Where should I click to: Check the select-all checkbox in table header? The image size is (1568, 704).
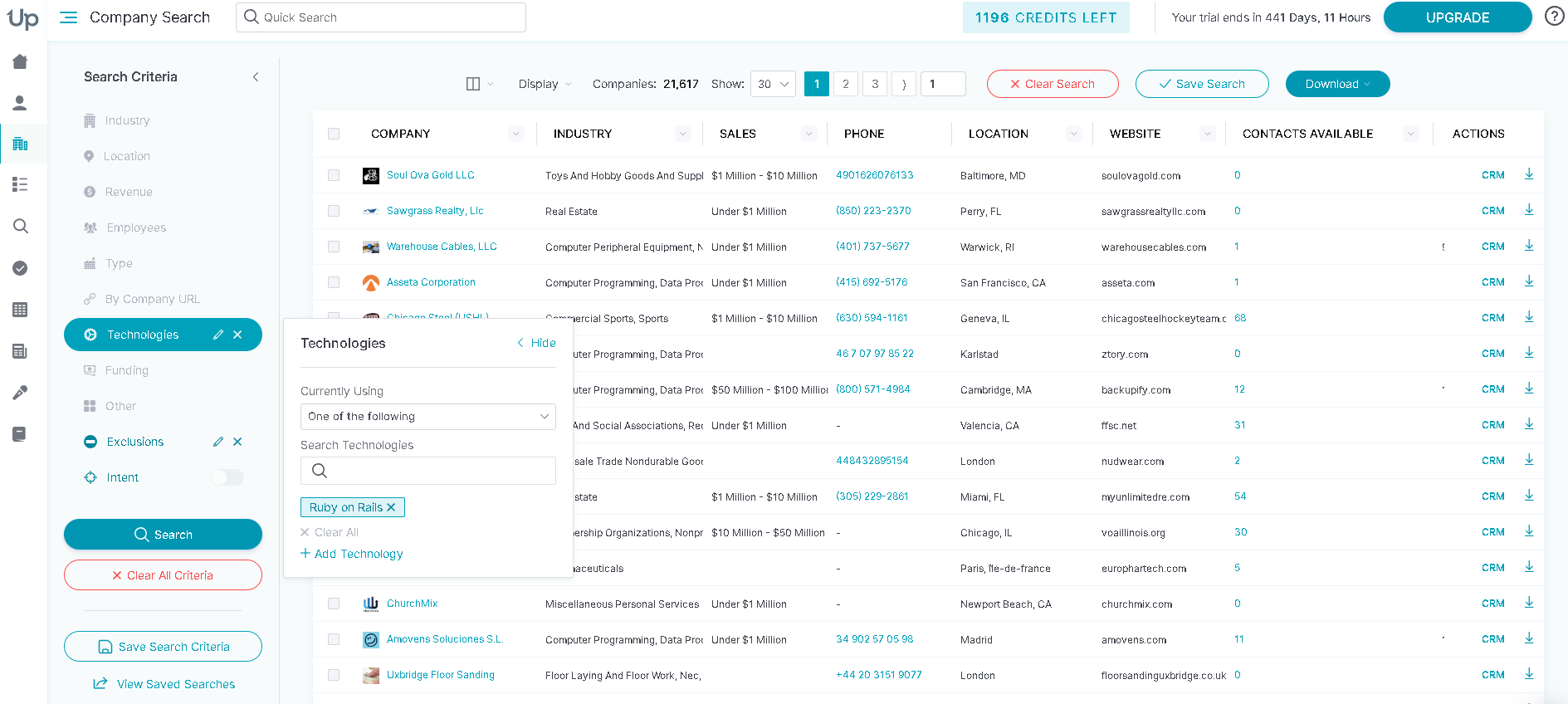click(334, 134)
